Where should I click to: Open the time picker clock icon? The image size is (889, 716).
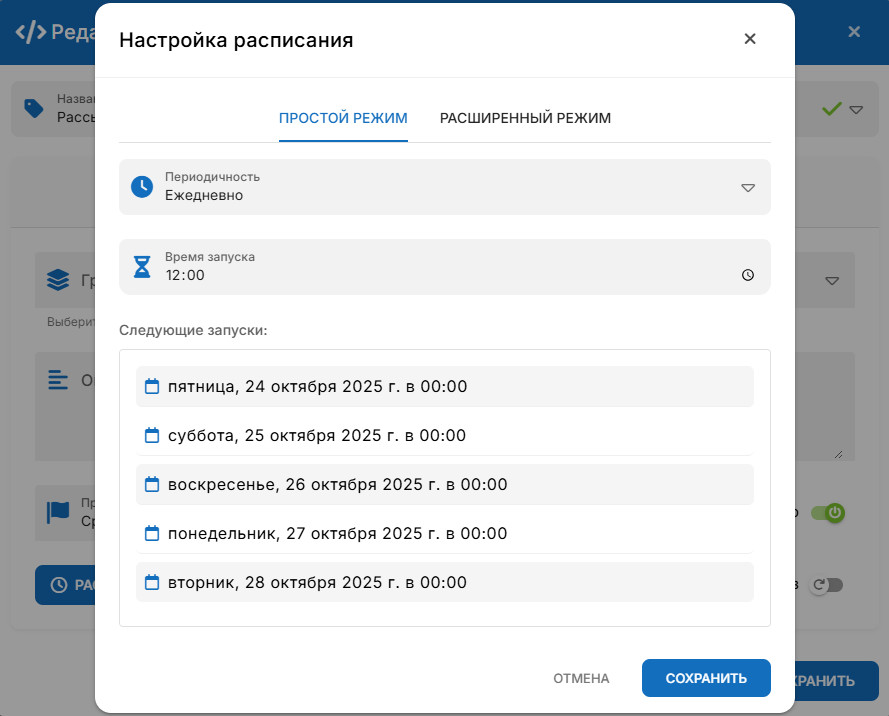point(748,275)
